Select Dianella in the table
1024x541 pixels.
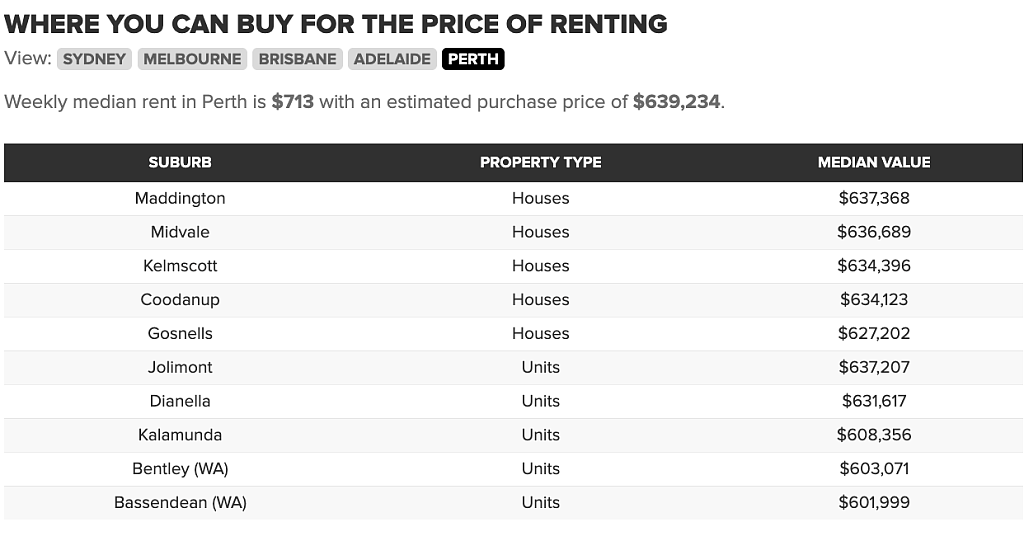(180, 401)
